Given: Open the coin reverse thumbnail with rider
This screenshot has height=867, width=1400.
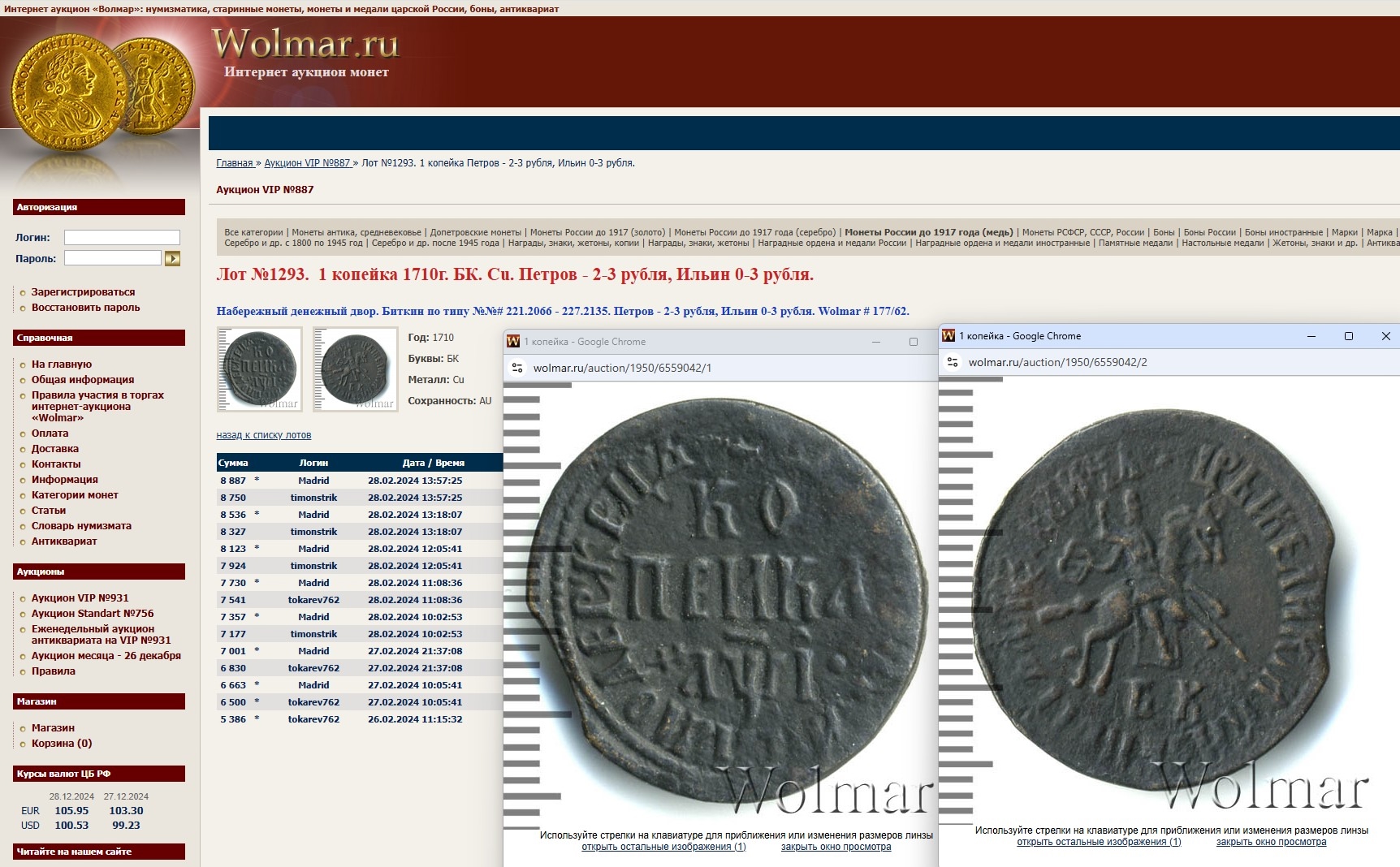Looking at the screenshot, I should pos(356,369).
